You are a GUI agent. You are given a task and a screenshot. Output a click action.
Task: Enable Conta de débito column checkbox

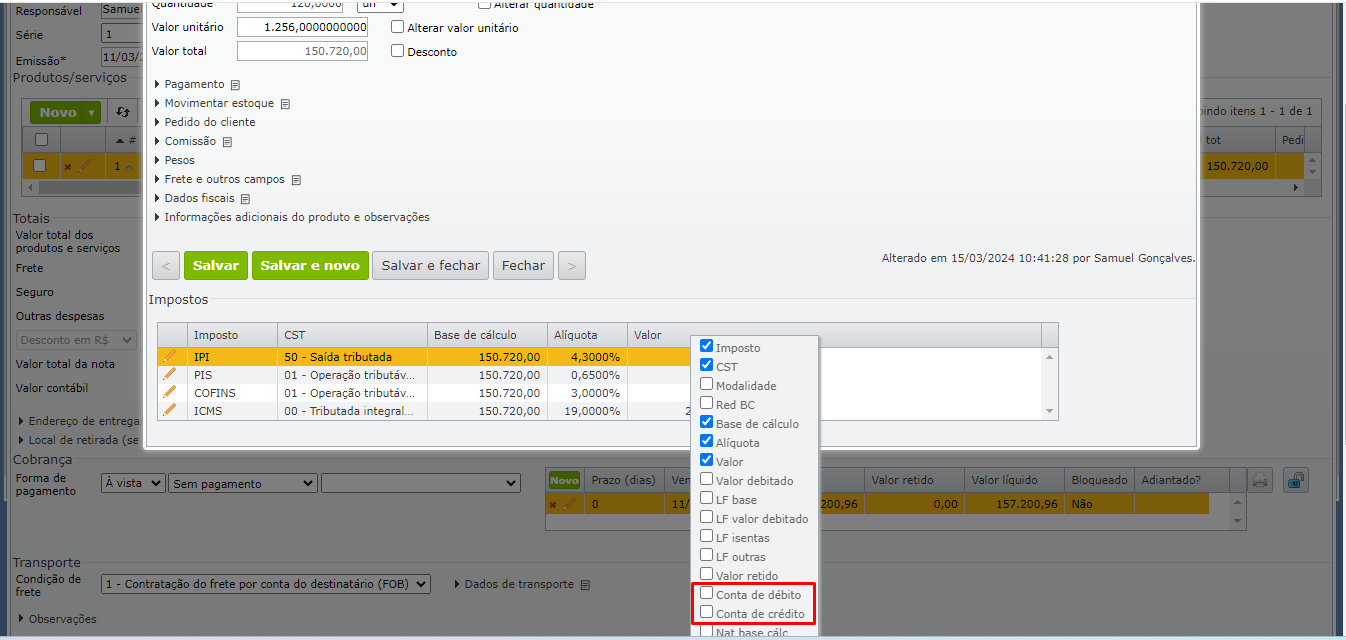pyautogui.click(x=706, y=594)
